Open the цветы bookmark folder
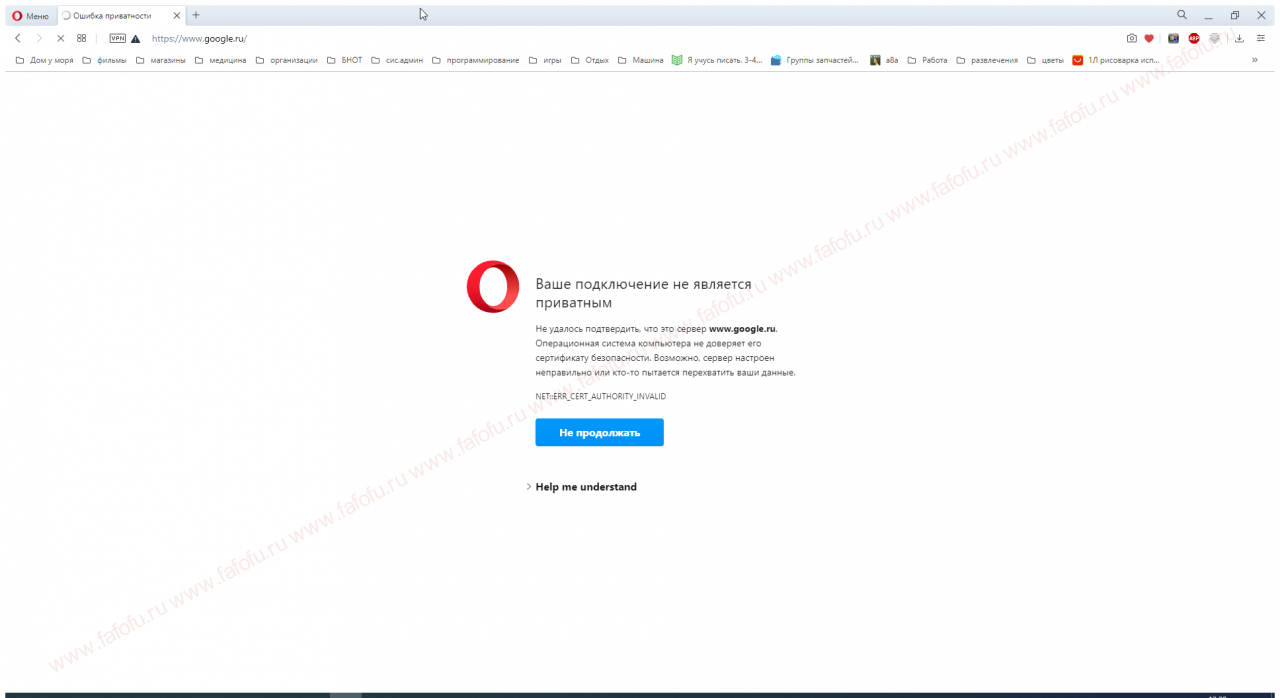 pyautogui.click(x=1046, y=60)
